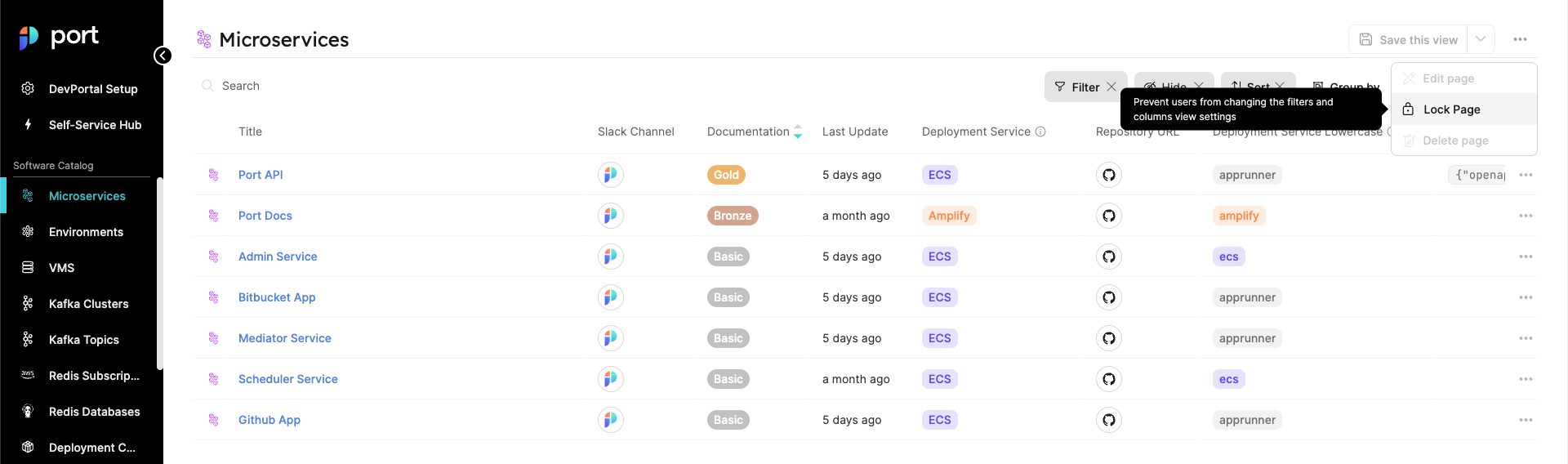Viewport: 1568px width, 464px height.
Task: Open row actions menu for Scheduler Service
Action: [1526, 379]
